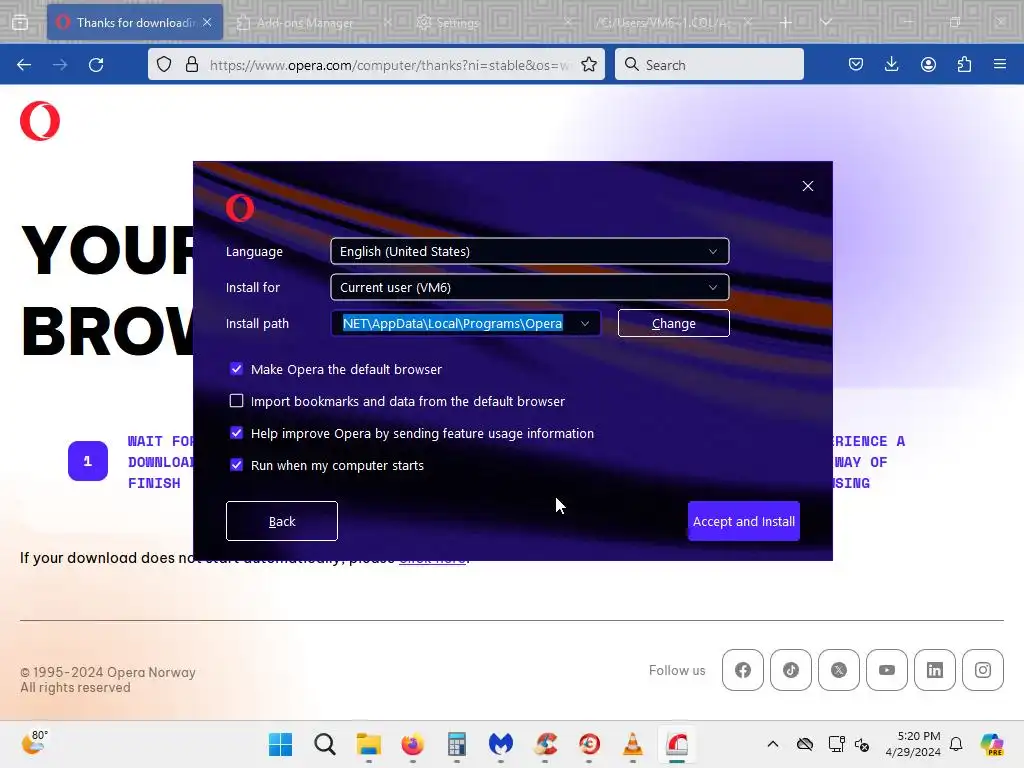This screenshot has width=1024, height=768.
Task: Open VLC media player from the taskbar
Action: tap(632, 744)
